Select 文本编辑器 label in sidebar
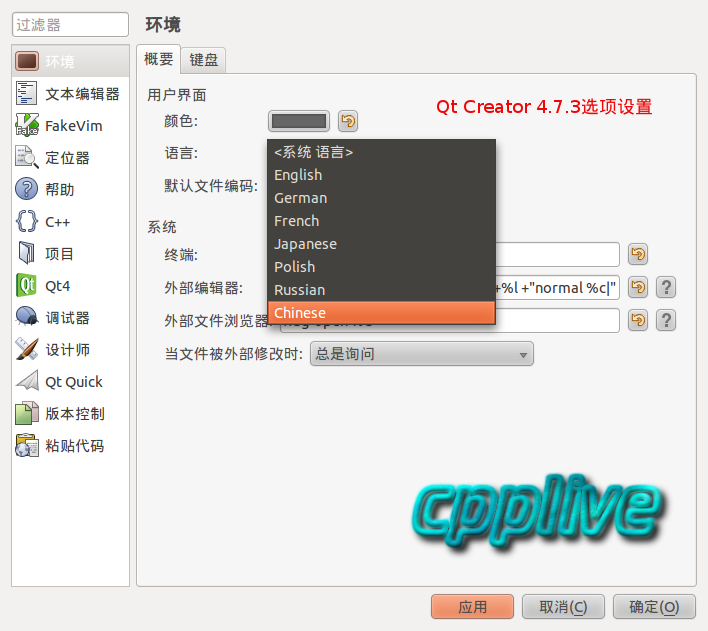 (x=82, y=94)
